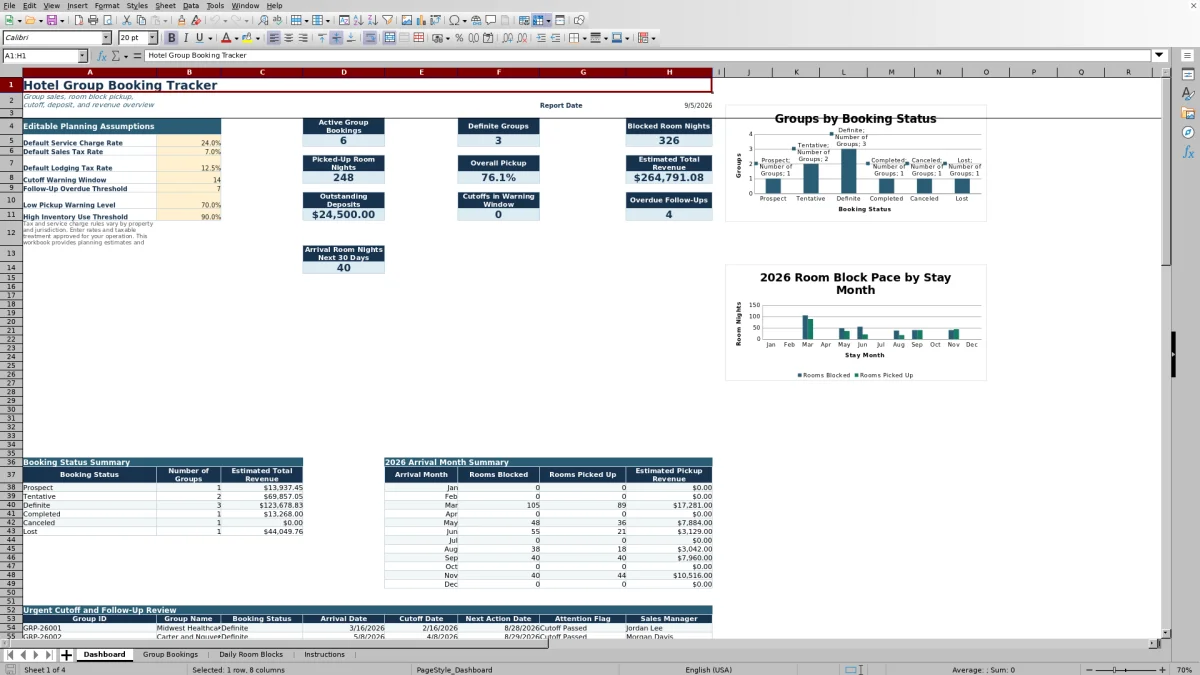The width and height of the screenshot is (1200, 675).
Task: Open the Data menu
Action: [191, 6]
